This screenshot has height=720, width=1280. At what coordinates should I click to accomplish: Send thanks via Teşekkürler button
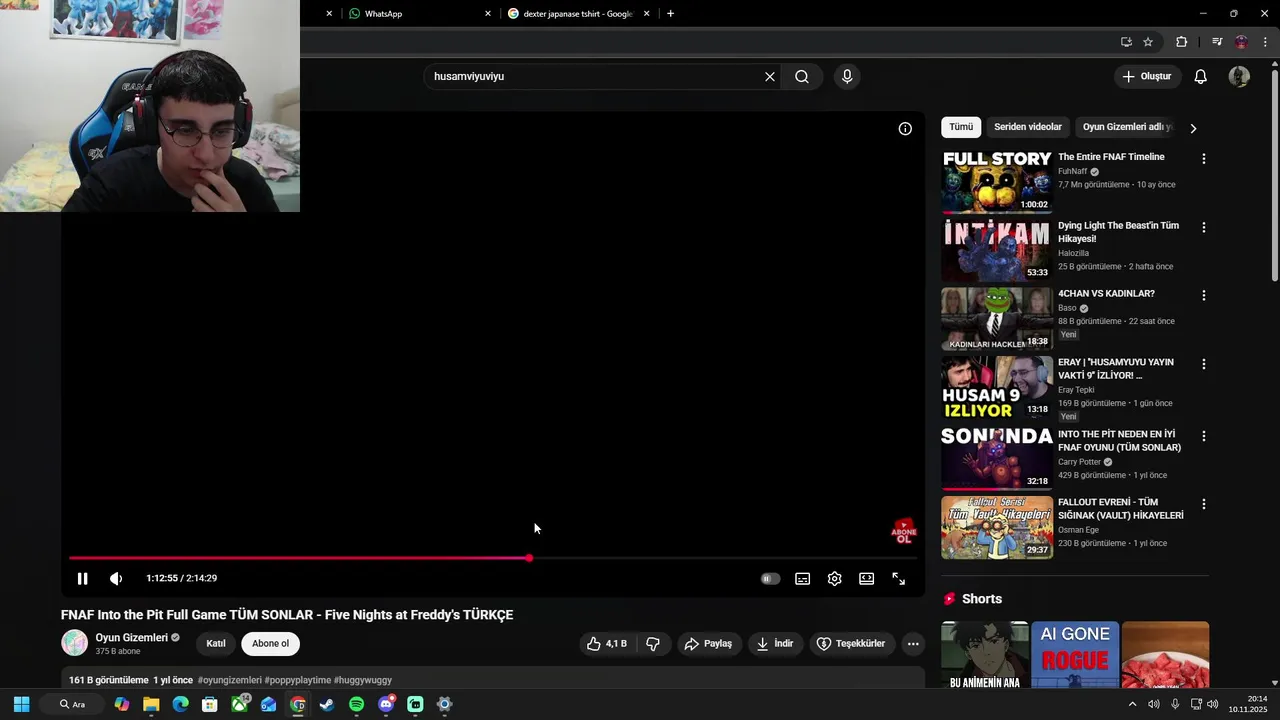point(851,644)
